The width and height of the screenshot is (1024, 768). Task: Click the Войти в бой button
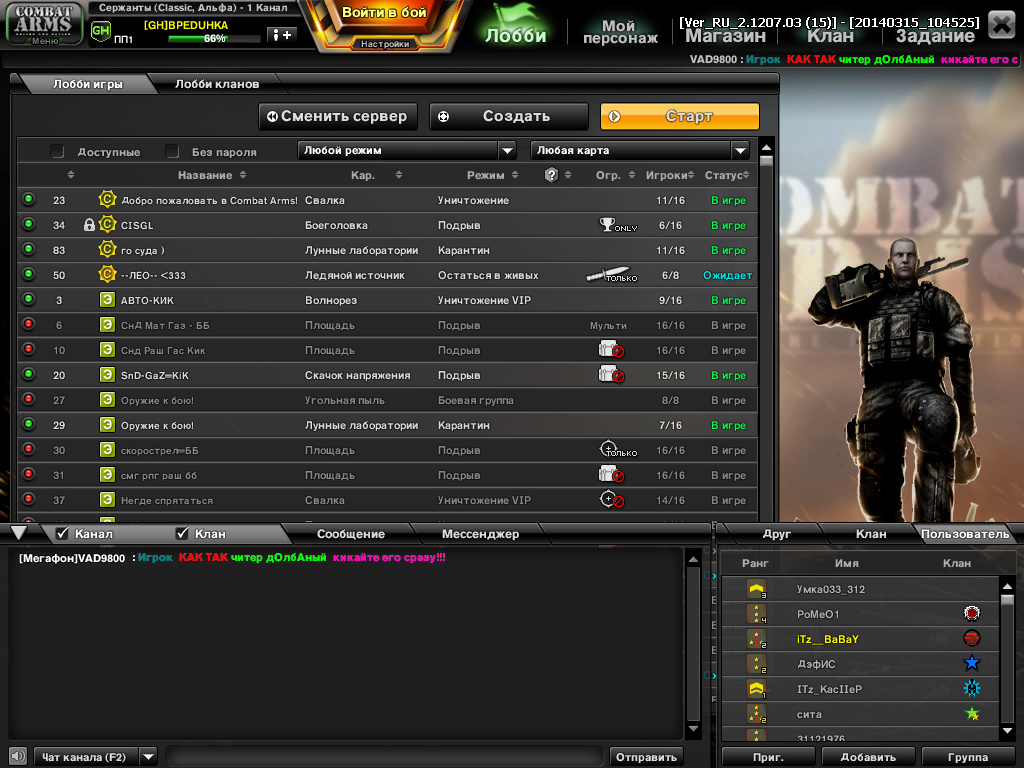pos(384,13)
